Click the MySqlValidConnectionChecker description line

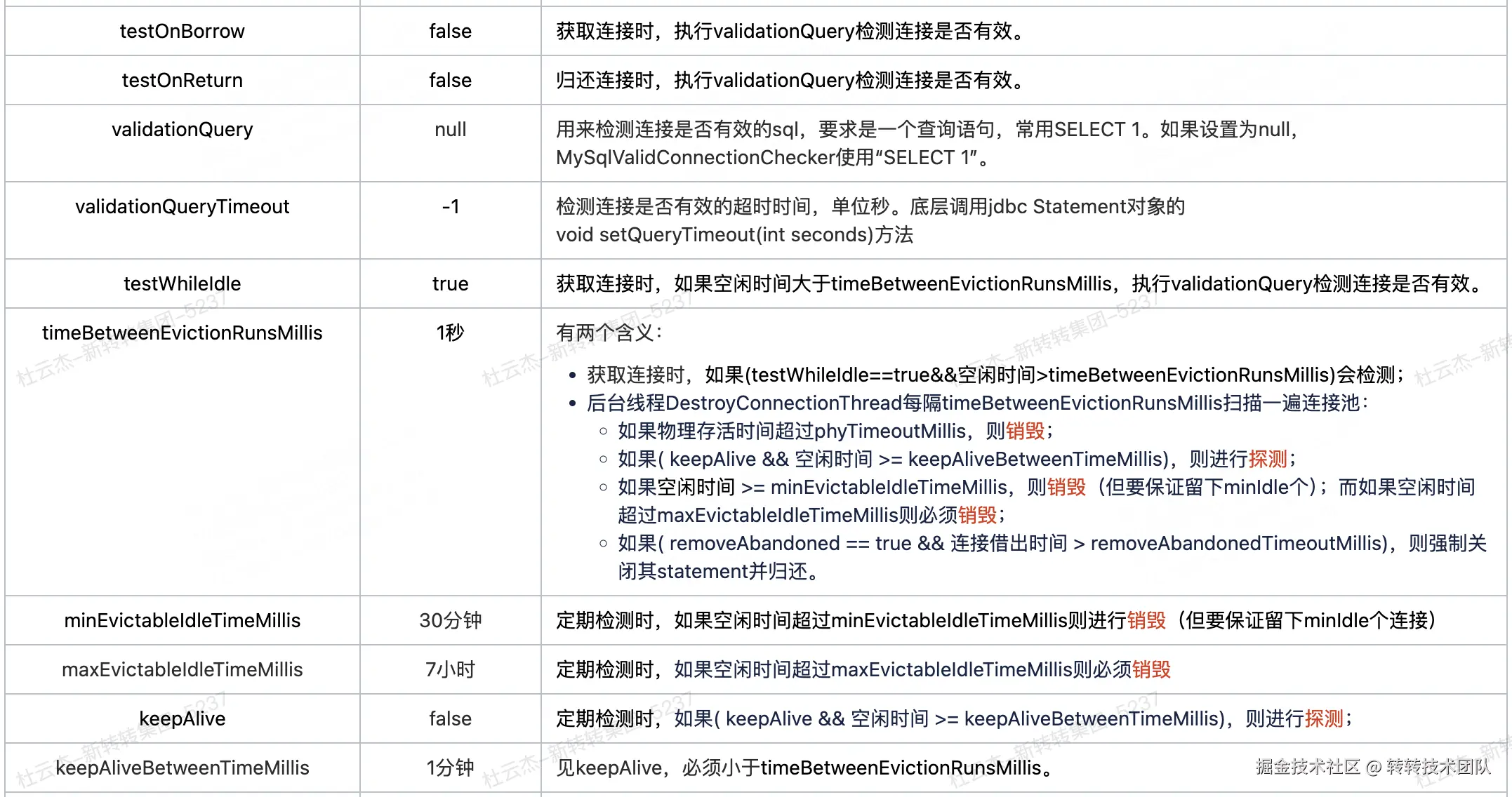pyautogui.click(x=772, y=158)
